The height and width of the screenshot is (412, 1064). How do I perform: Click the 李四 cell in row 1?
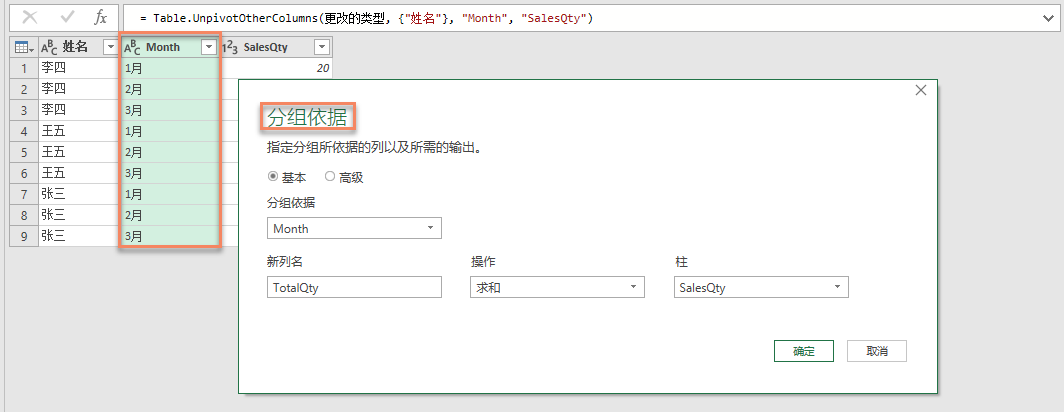[x=79, y=68]
